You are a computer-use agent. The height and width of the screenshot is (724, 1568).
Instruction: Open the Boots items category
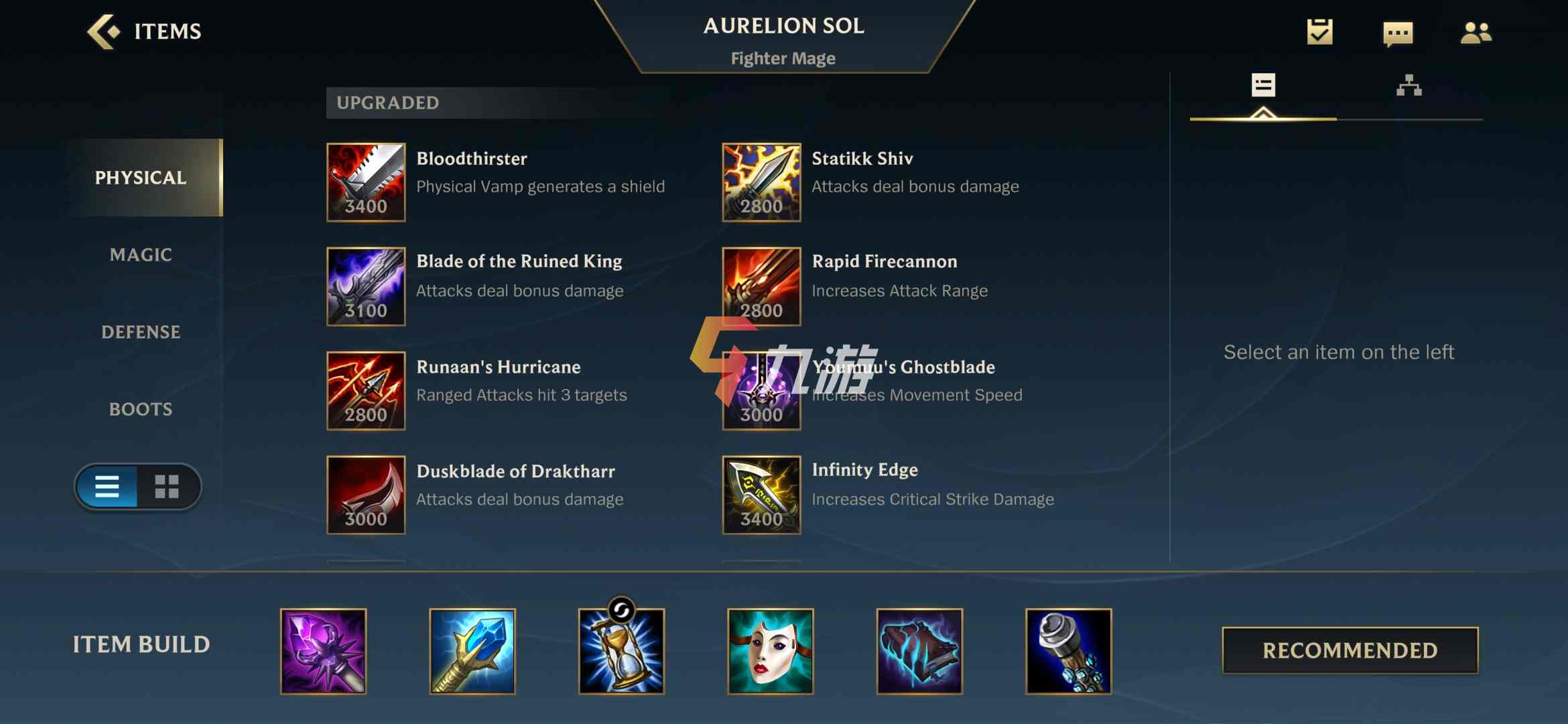[x=141, y=409]
